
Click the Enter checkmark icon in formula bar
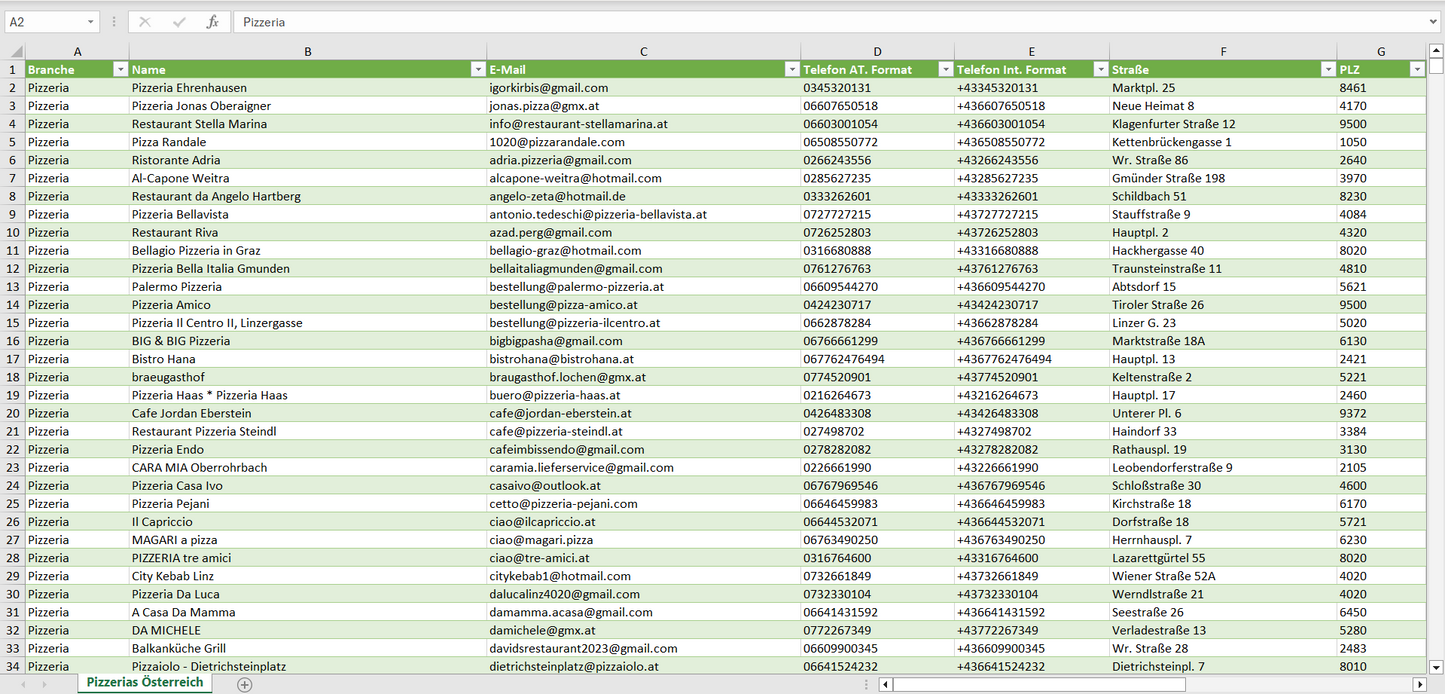click(x=179, y=22)
